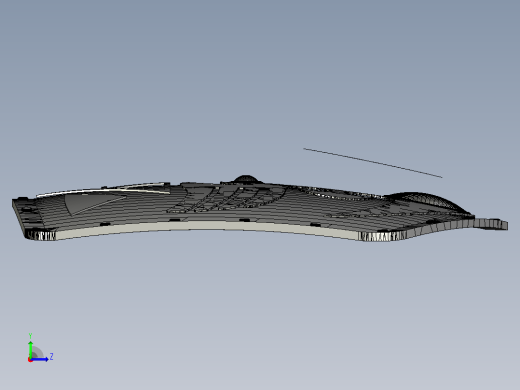Screen dimensions: 520x390
Task: Click the dome bump on the model top
Action: click(x=247, y=179)
